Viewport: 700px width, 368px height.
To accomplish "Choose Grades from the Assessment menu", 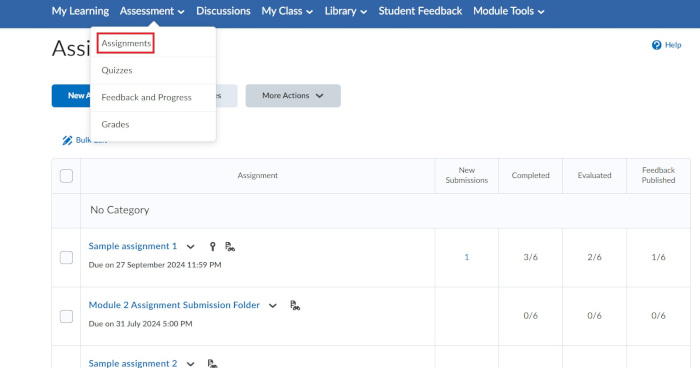I will [x=115, y=125].
